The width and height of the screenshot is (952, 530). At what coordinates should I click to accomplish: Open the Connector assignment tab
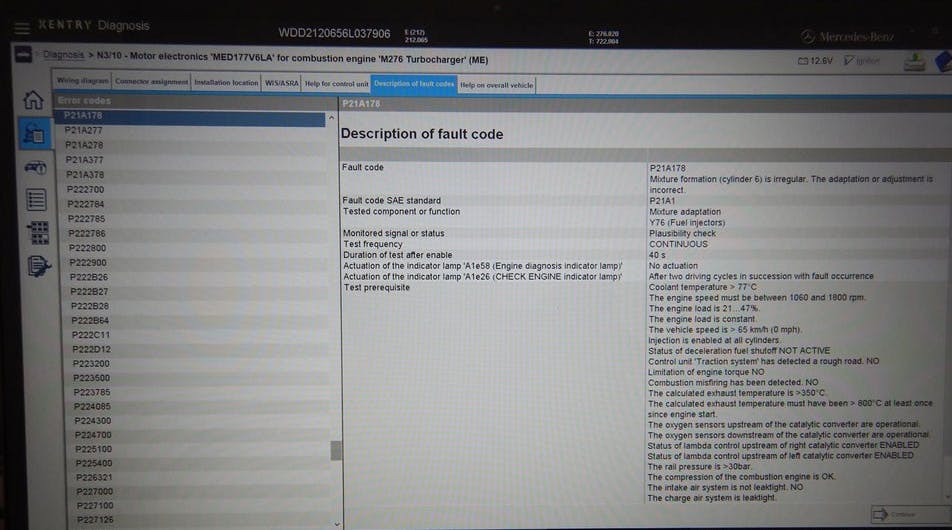coord(151,82)
